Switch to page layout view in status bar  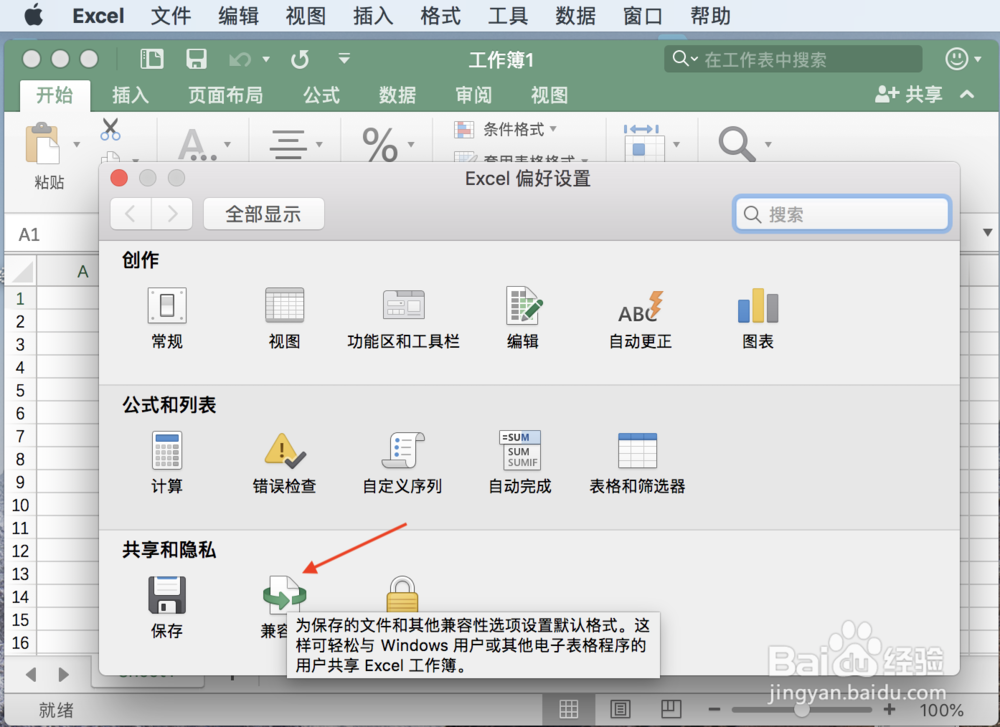point(620,709)
